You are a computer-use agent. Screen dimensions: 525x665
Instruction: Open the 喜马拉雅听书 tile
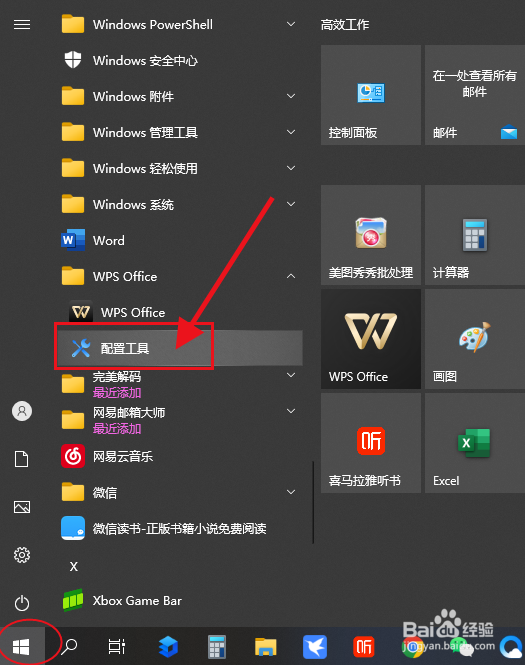tap(371, 443)
